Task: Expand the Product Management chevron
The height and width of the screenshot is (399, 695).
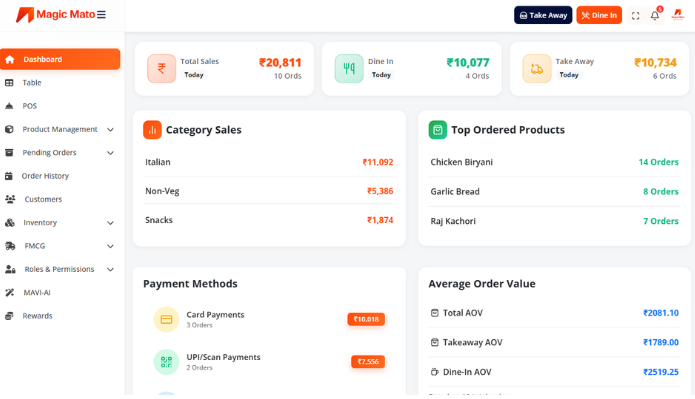Action: pos(110,130)
